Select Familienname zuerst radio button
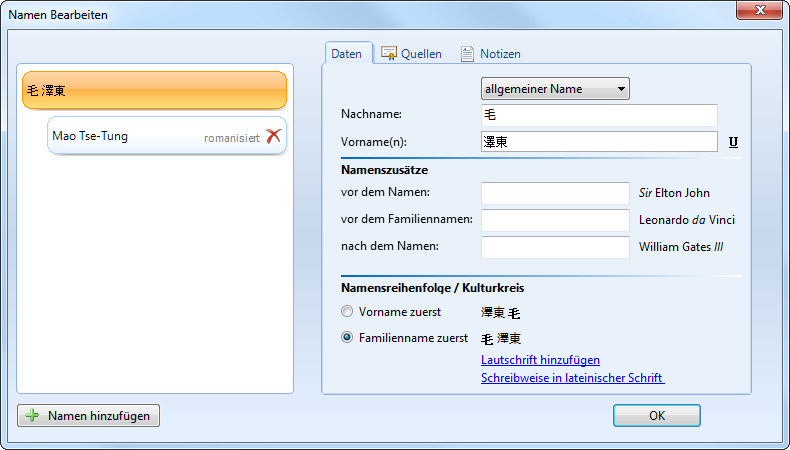The height and width of the screenshot is (450, 790). coord(347,338)
